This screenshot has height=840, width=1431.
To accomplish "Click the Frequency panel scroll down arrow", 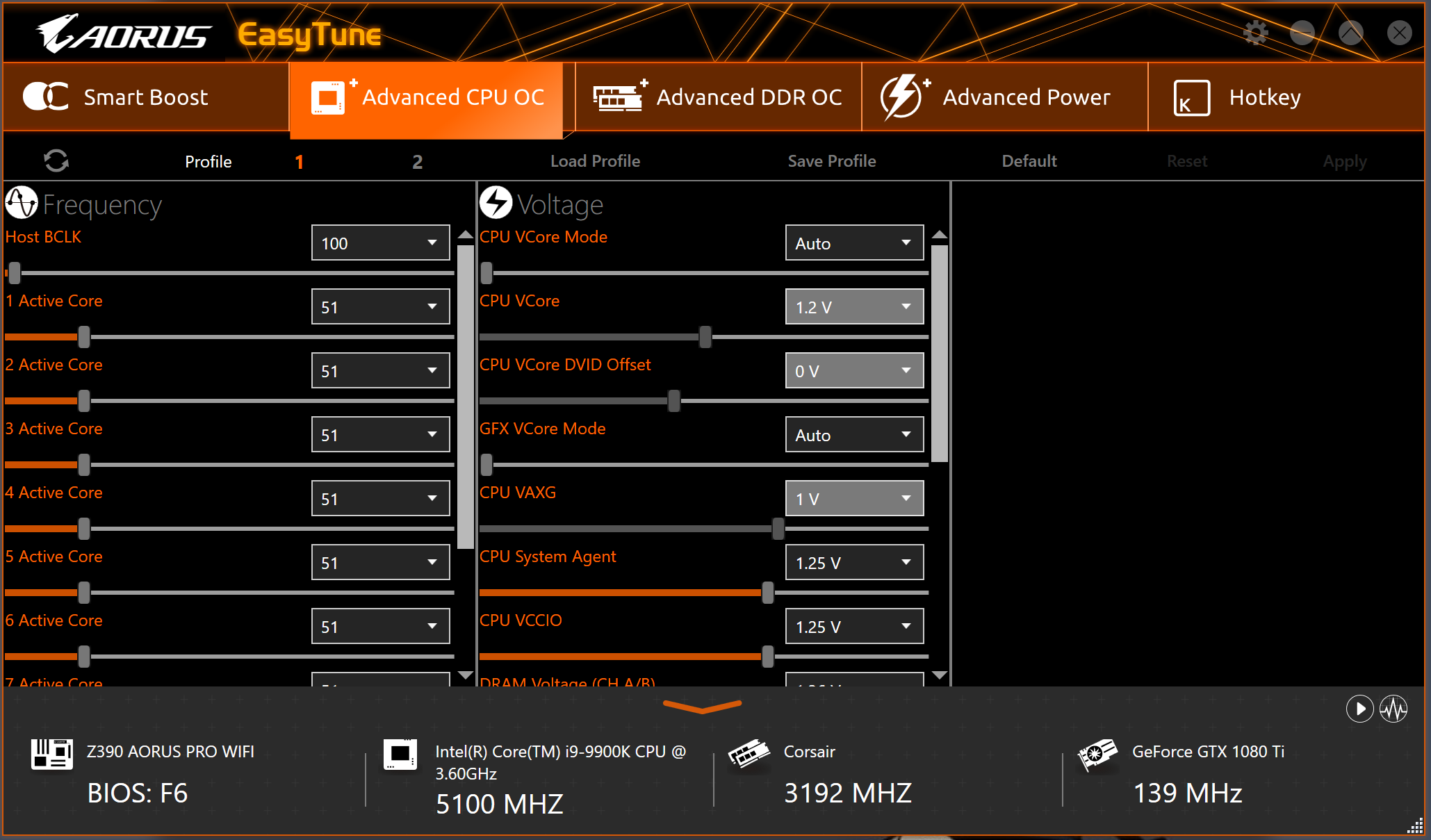I will point(466,675).
